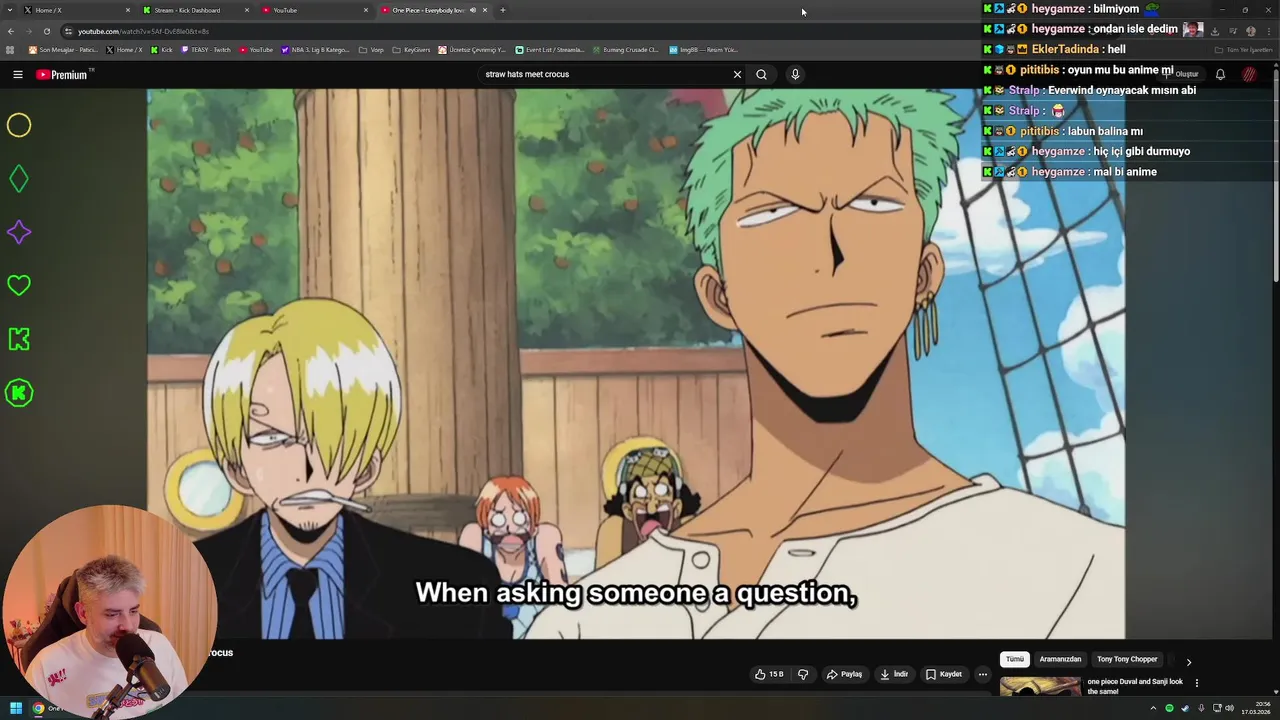Open the system tray volume icon
This screenshot has width=1280, height=720.
pos(1229,708)
